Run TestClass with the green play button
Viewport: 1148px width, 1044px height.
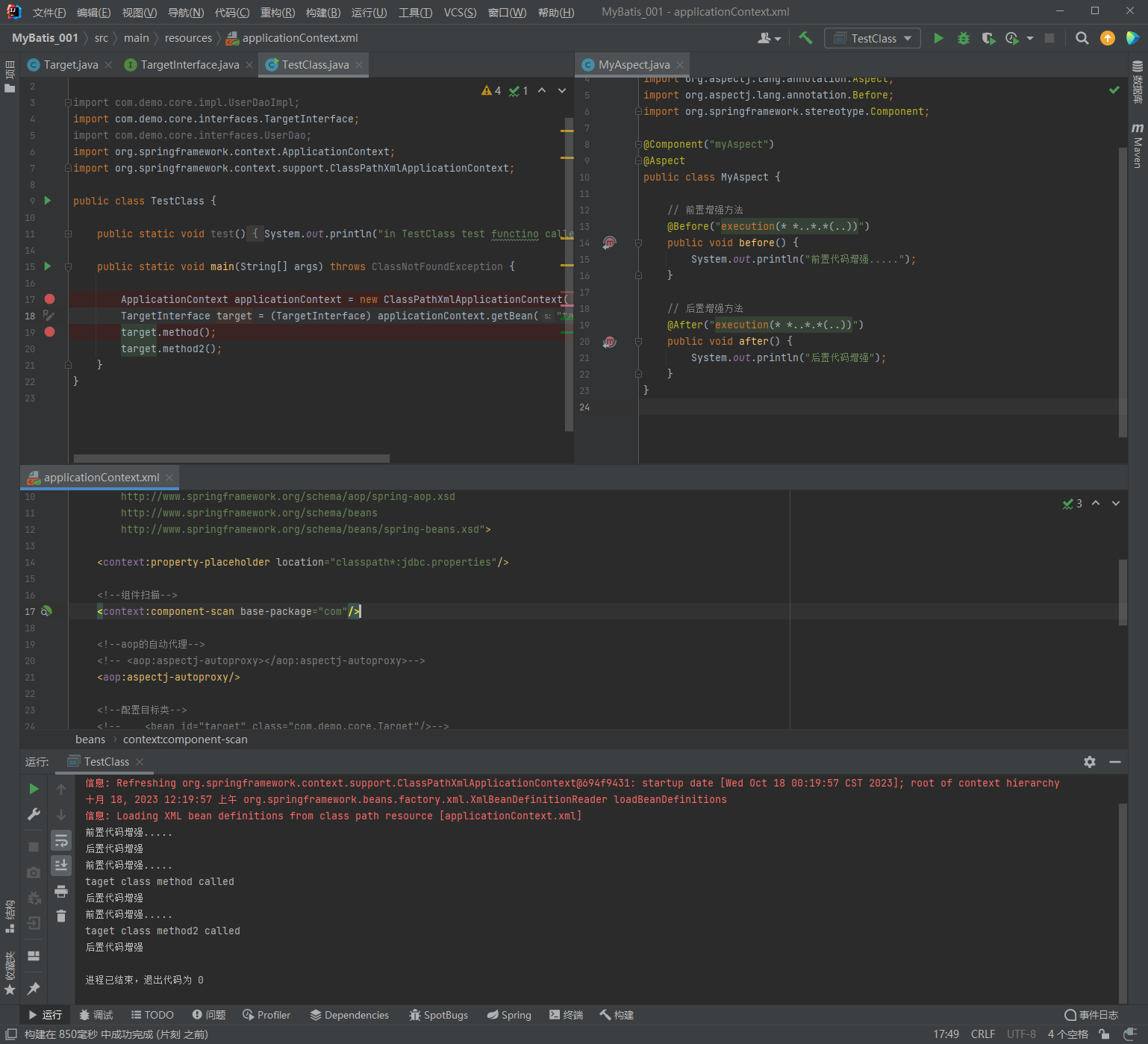(938, 38)
